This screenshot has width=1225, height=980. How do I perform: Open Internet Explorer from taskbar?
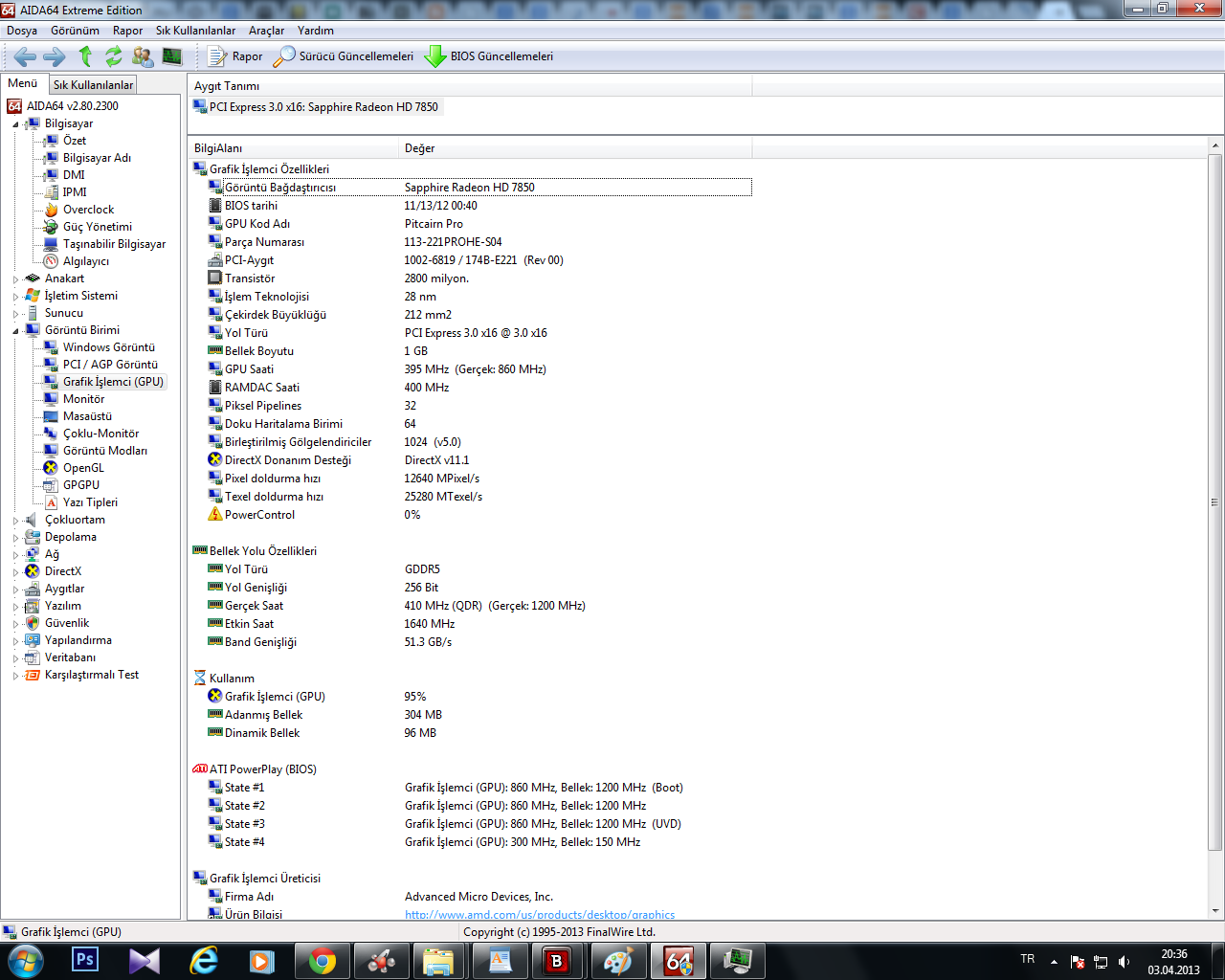point(204,960)
